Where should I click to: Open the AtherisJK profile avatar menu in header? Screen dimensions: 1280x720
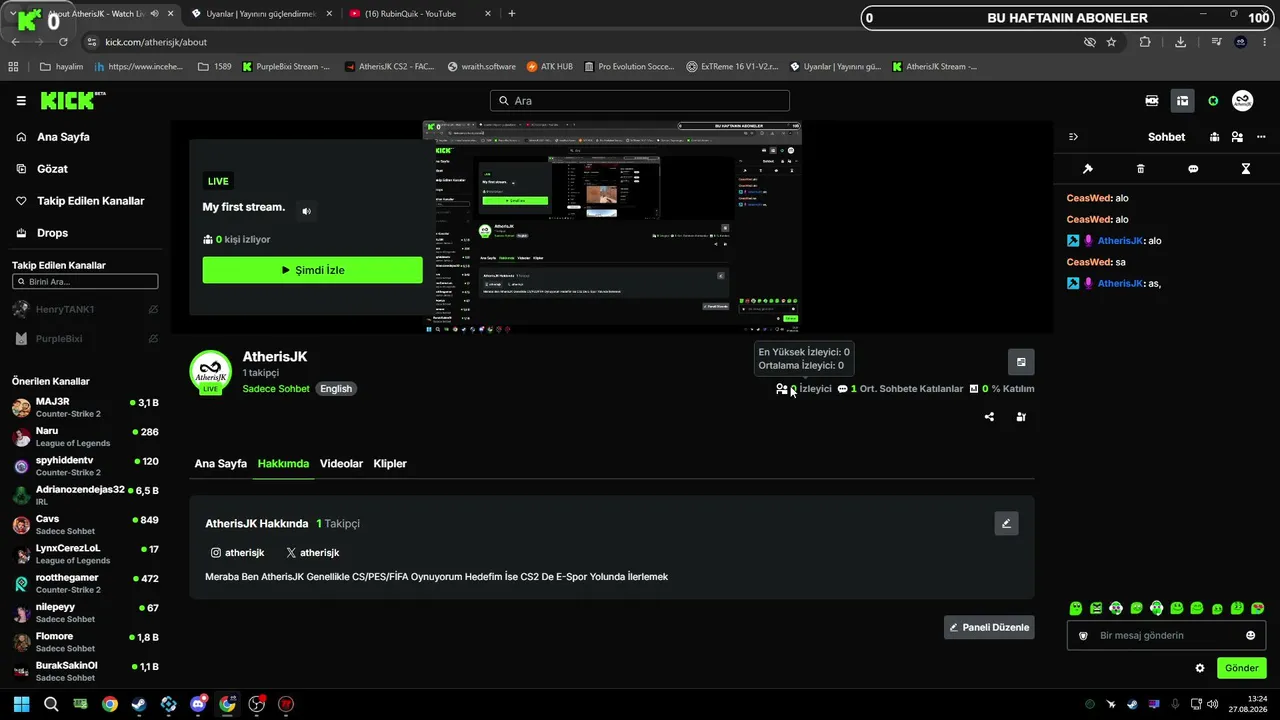pyautogui.click(x=1243, y=101)
